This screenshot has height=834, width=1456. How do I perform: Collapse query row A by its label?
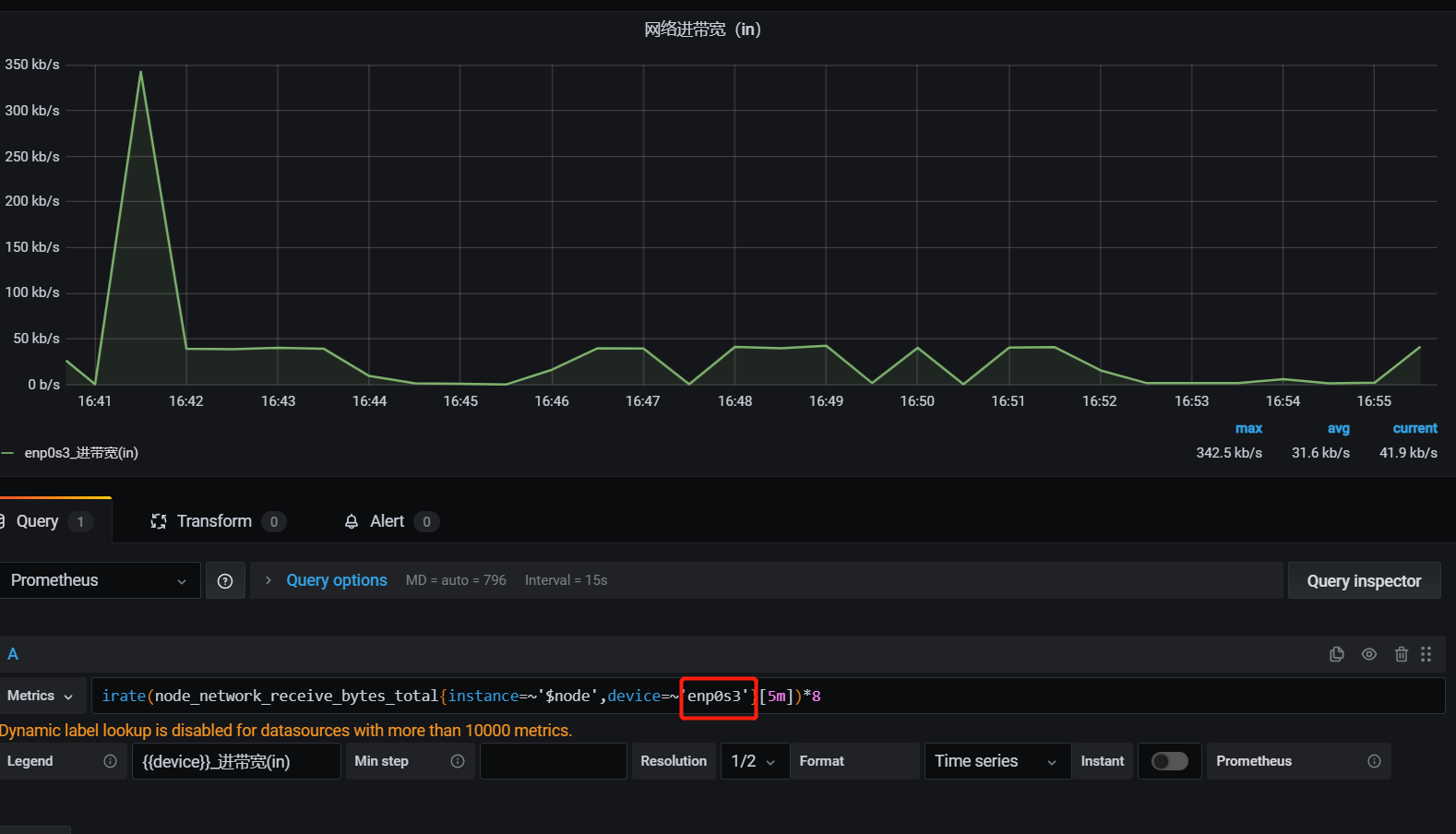[13, 654]
